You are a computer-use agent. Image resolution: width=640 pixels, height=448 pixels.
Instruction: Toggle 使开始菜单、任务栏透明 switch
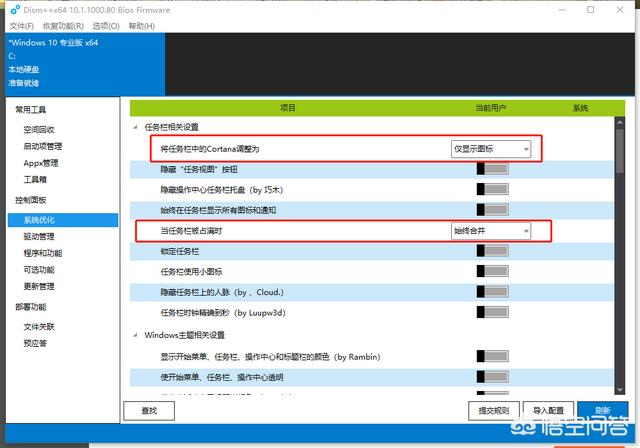pos(492,377)
